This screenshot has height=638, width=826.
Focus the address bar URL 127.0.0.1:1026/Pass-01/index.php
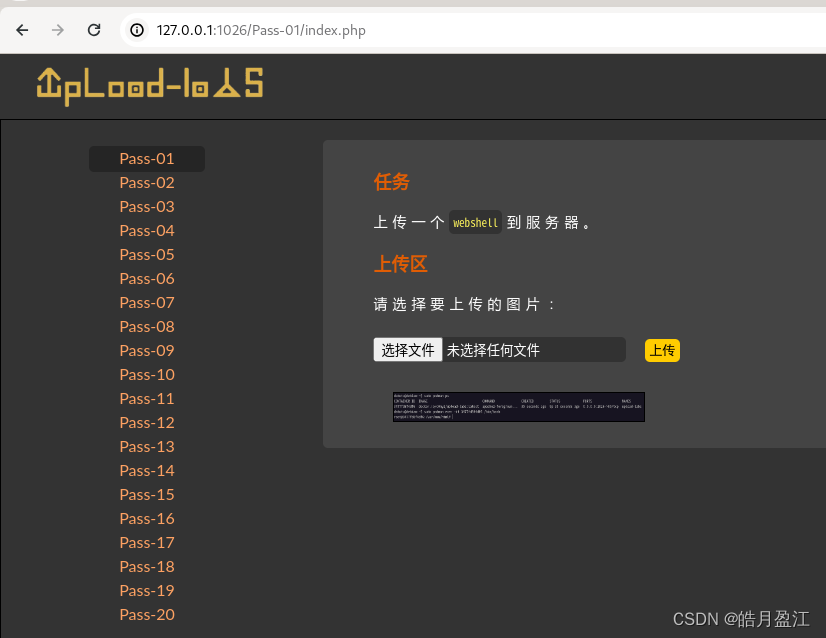pos(261,30)
